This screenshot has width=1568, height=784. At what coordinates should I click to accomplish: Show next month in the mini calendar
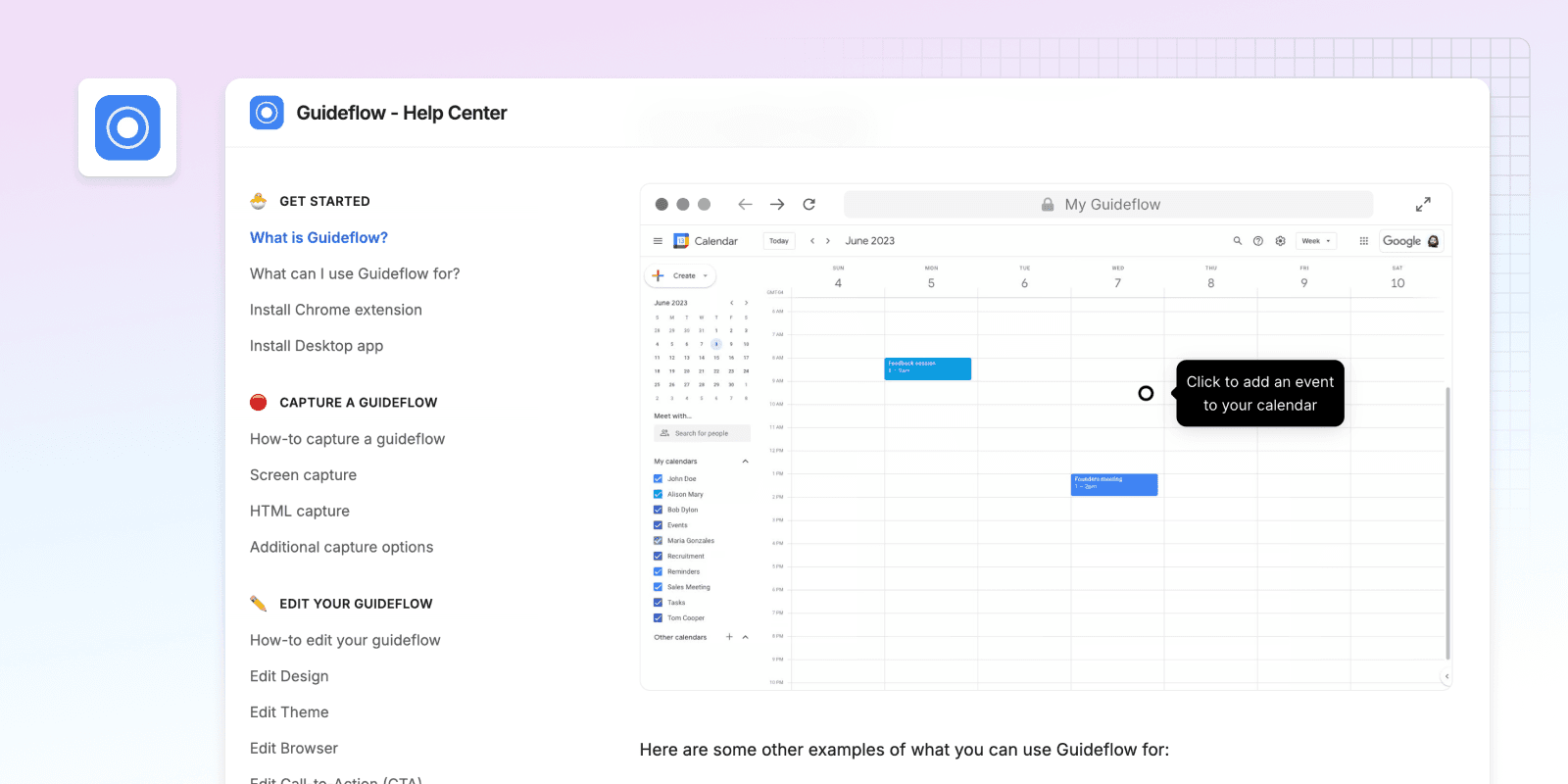click(x=746, y=303)
